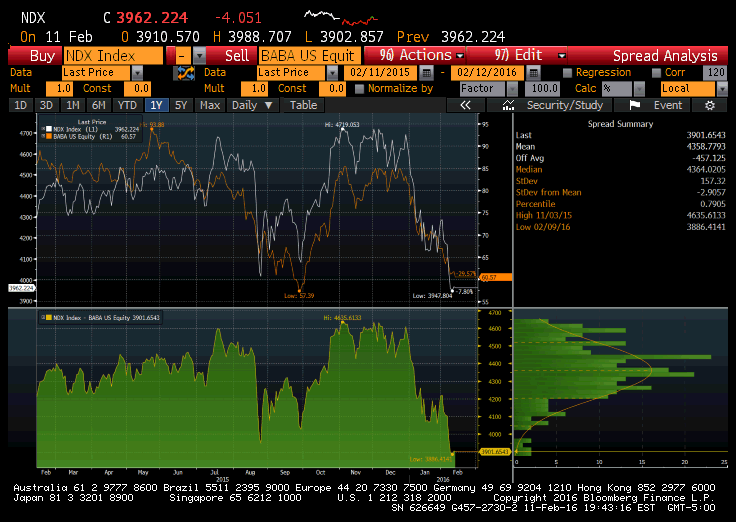Switch to the 5Y range

point(181,105)
